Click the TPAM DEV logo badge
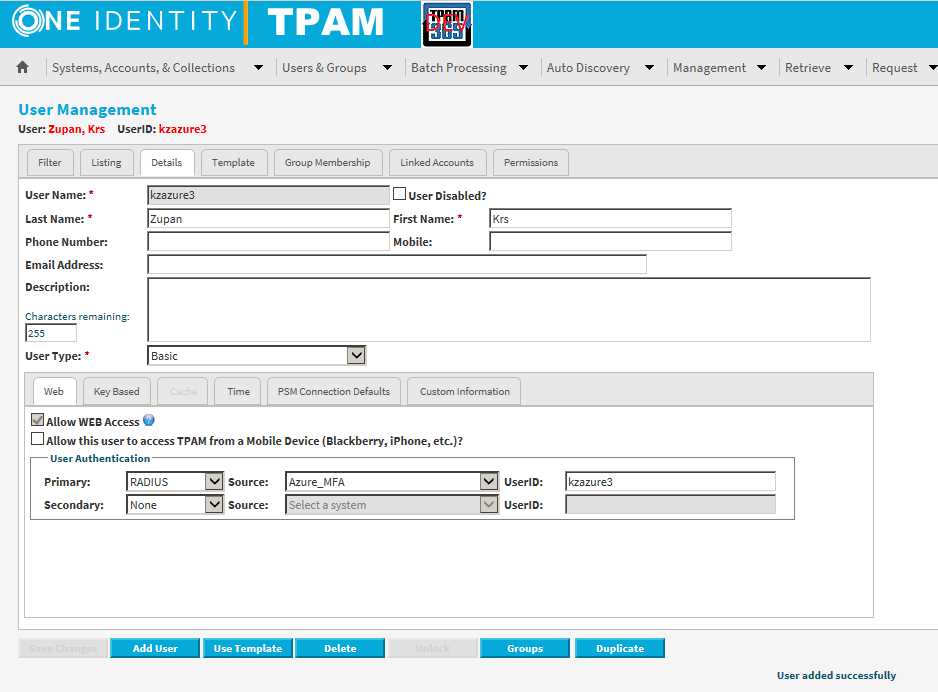 [447, 25]
